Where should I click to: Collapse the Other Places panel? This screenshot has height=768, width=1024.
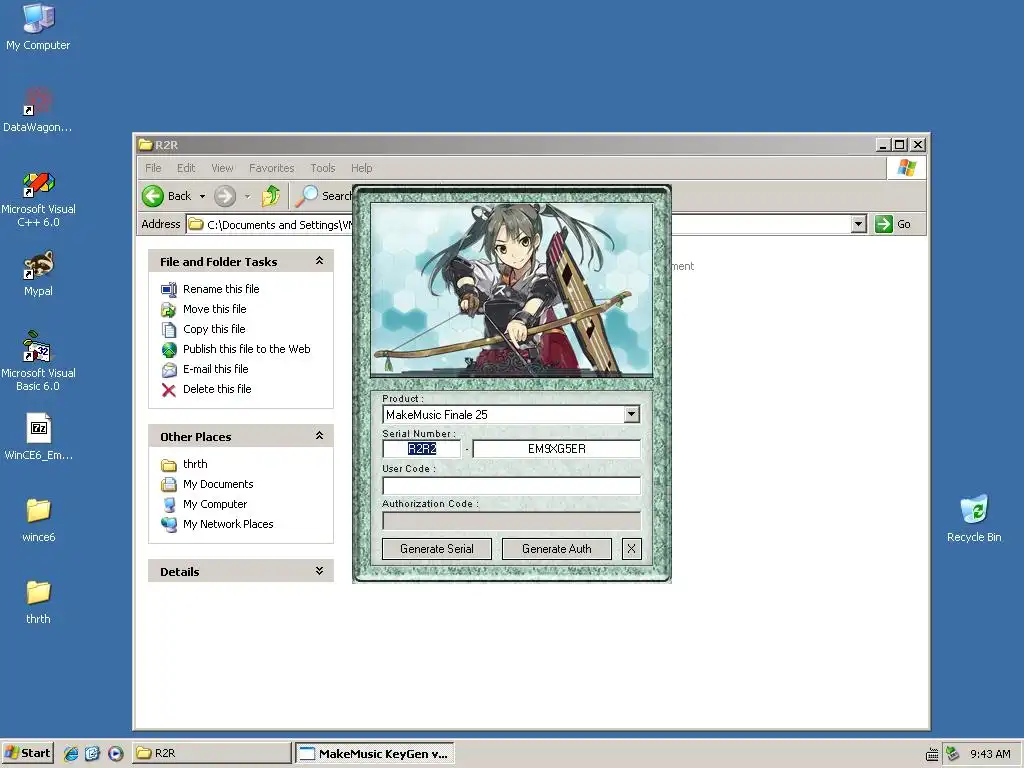tap(319, 436)
